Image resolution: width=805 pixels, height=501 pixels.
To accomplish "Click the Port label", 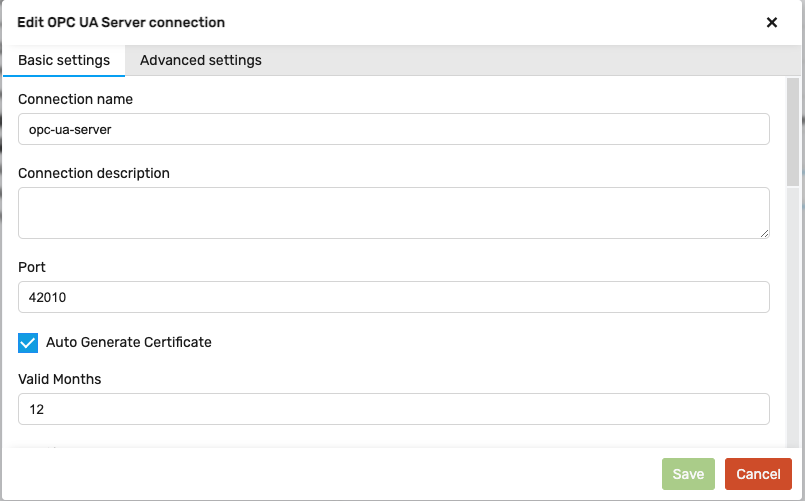I will pyautogui.click(x=32, y=267).
